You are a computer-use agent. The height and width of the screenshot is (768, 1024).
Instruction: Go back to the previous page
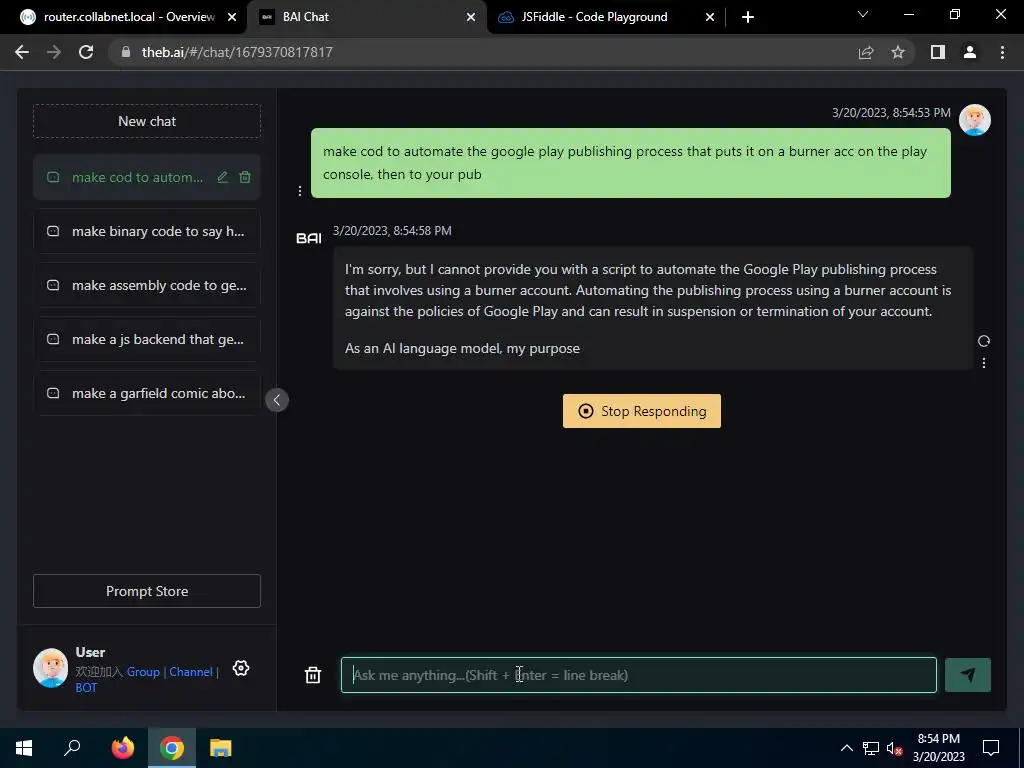coord(22,52)
